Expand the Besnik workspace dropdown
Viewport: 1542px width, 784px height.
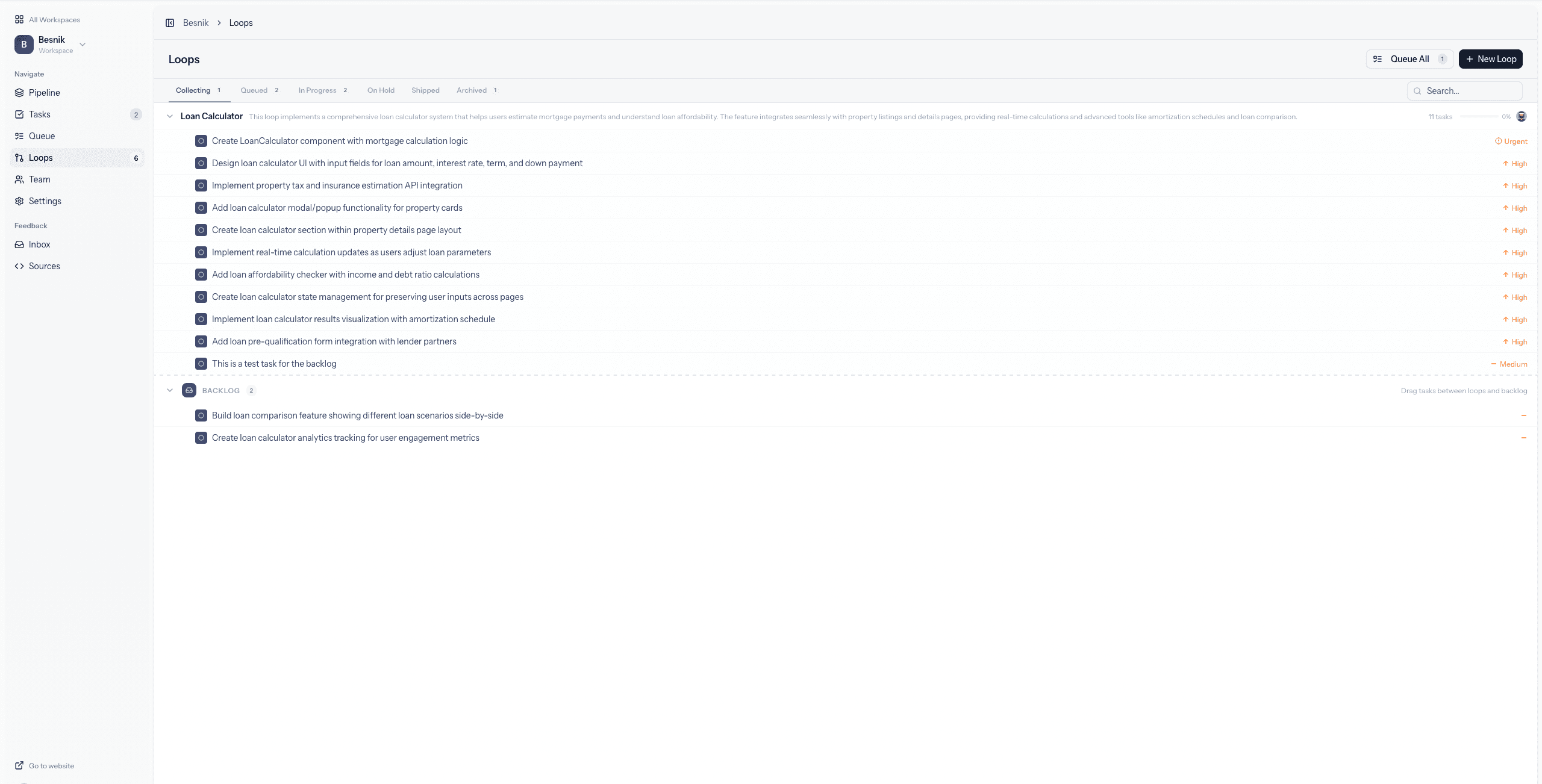click(83, 45)
